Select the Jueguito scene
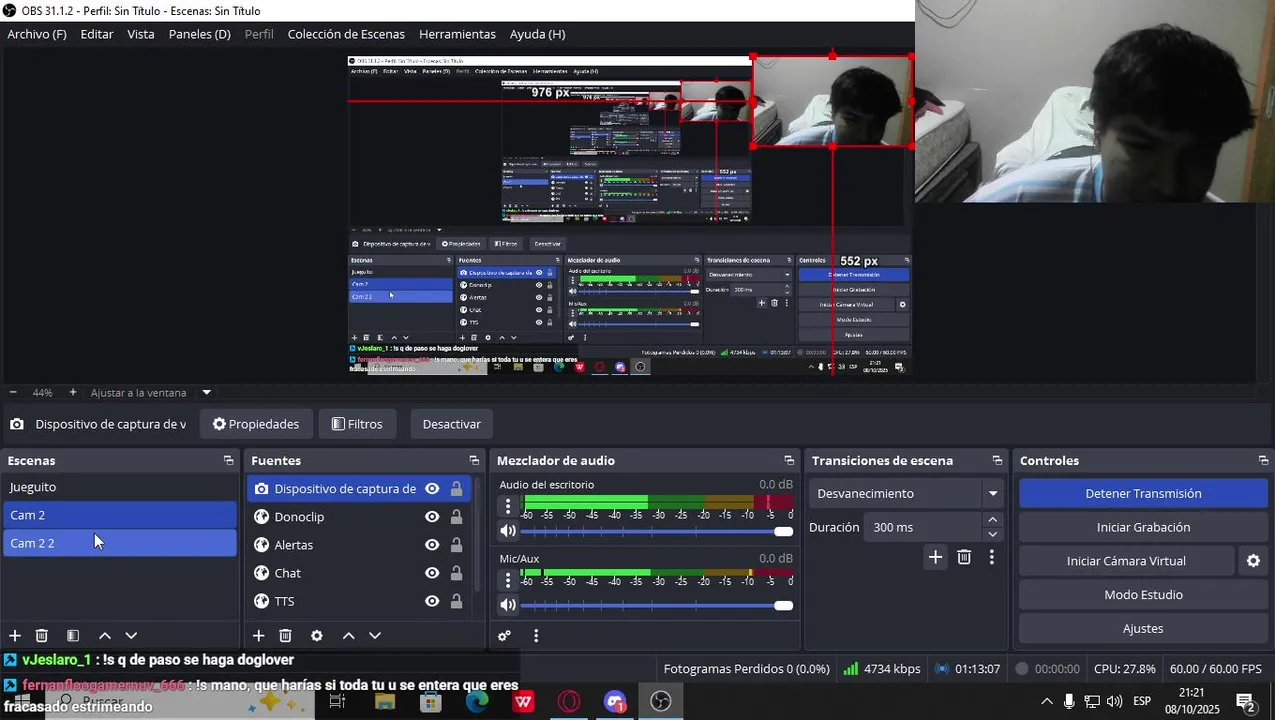This screenshot has width=1275, height=720. coord(119,487)
